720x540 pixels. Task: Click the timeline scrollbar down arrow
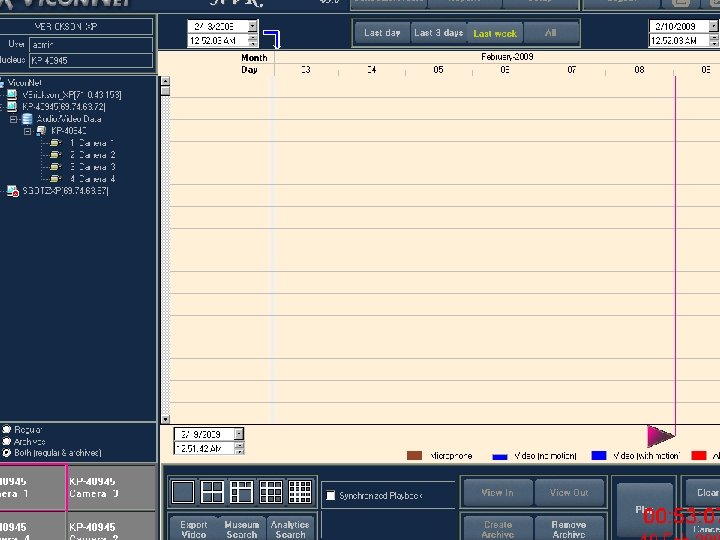tap(165, 419)
